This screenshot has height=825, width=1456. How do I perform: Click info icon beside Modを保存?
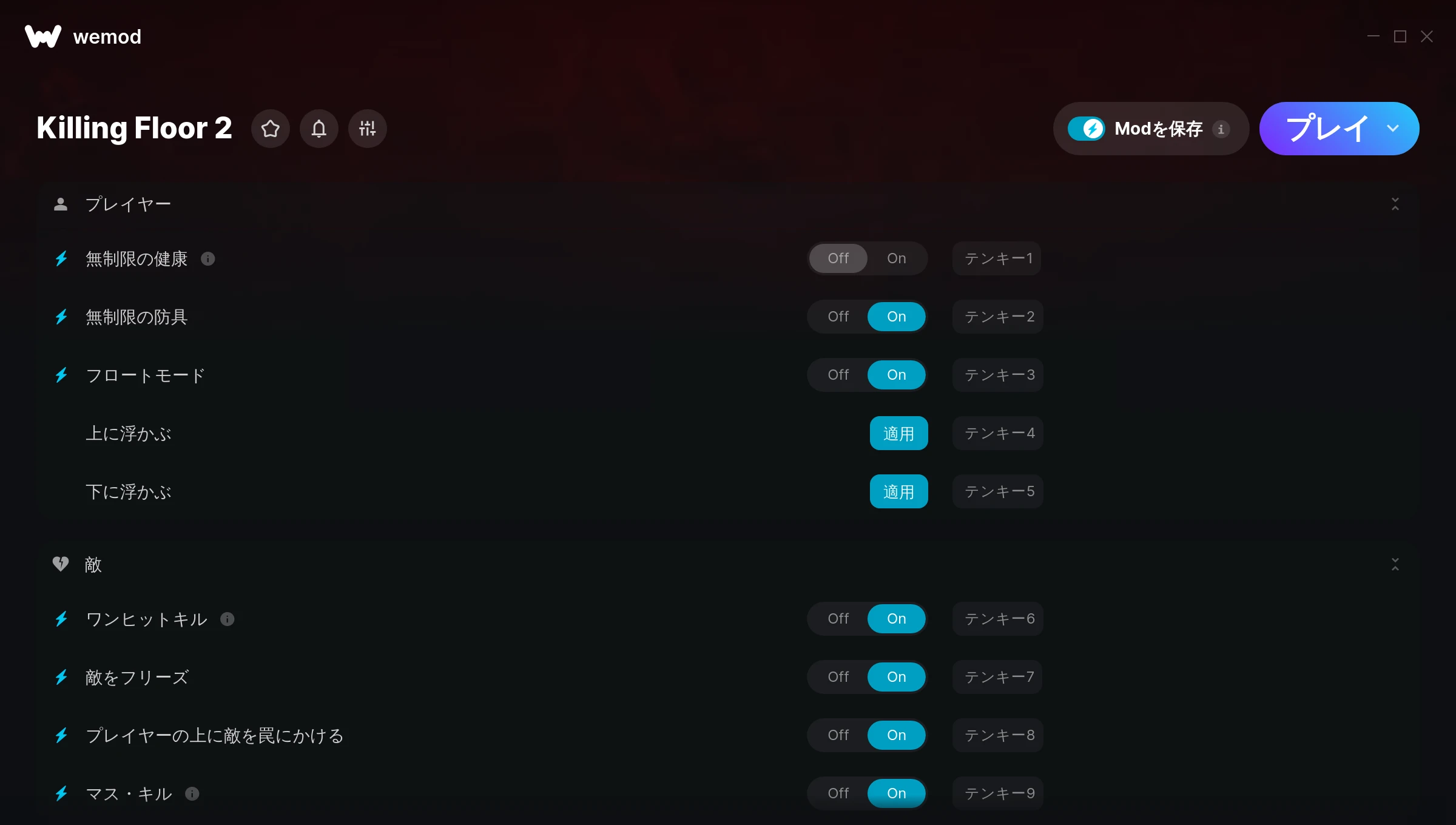pyautogui.click(x=1221, y=129)
